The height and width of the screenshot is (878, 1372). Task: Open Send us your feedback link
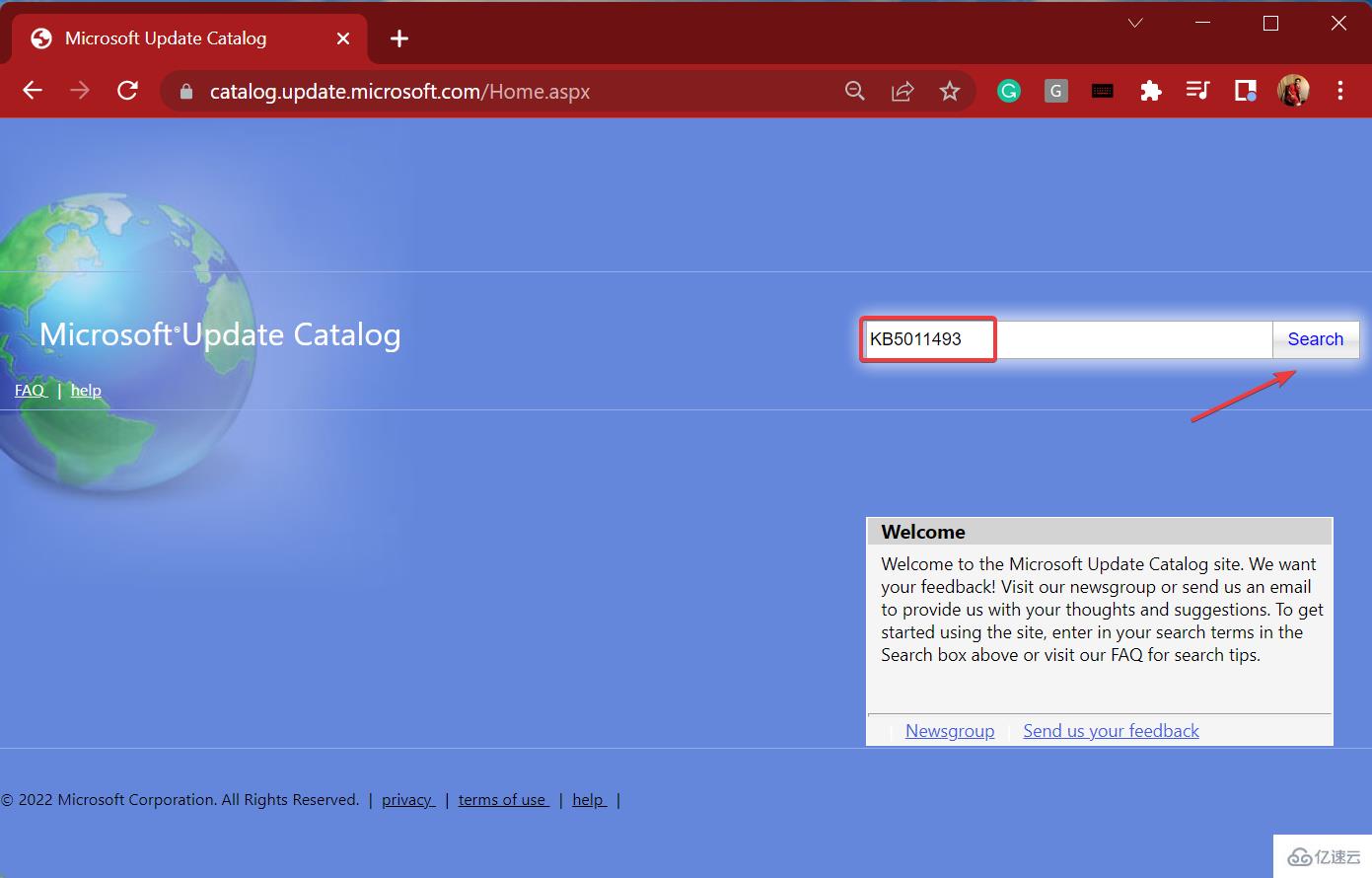coord(1111,731)
